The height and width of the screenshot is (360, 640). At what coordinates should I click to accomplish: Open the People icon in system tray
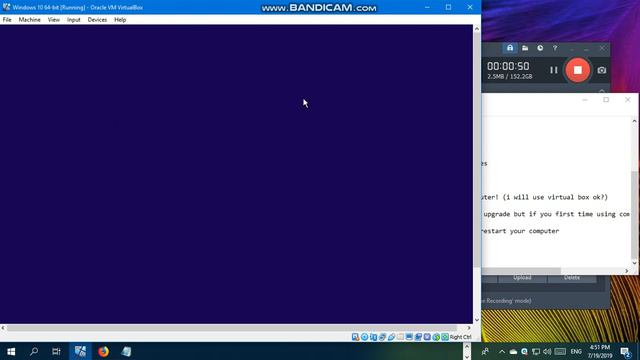point(485,351)
